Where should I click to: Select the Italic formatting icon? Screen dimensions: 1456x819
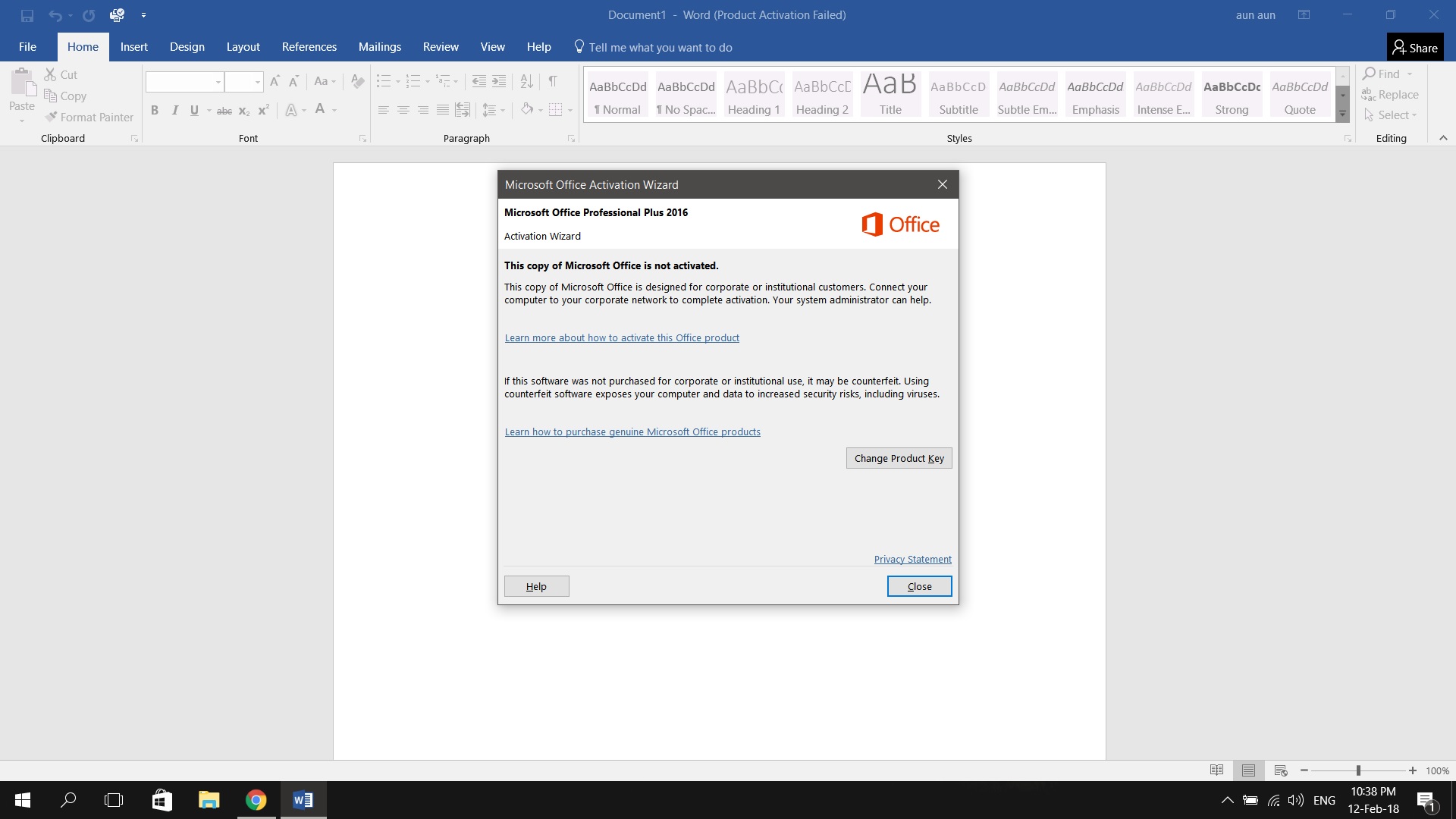174,110
